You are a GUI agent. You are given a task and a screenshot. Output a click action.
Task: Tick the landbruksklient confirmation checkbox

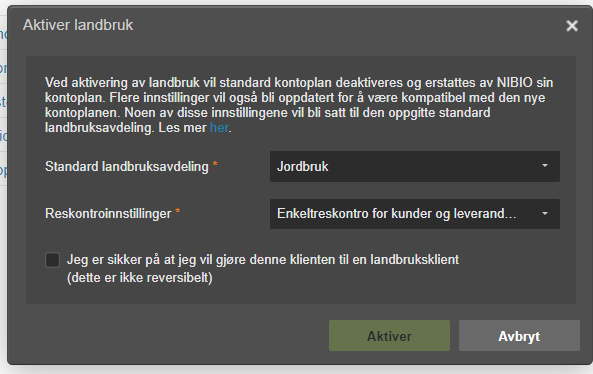click(53, 260)
